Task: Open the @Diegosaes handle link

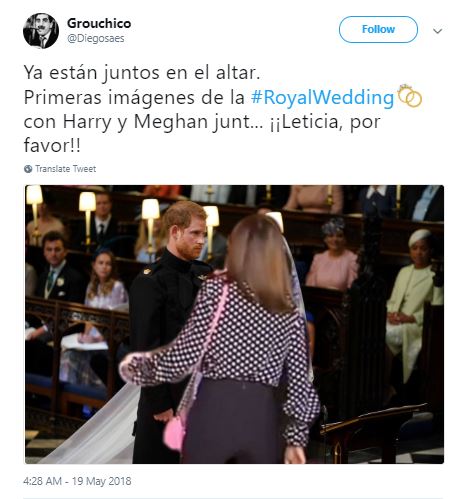Action: pyautogui.click(x=96, y=39)
